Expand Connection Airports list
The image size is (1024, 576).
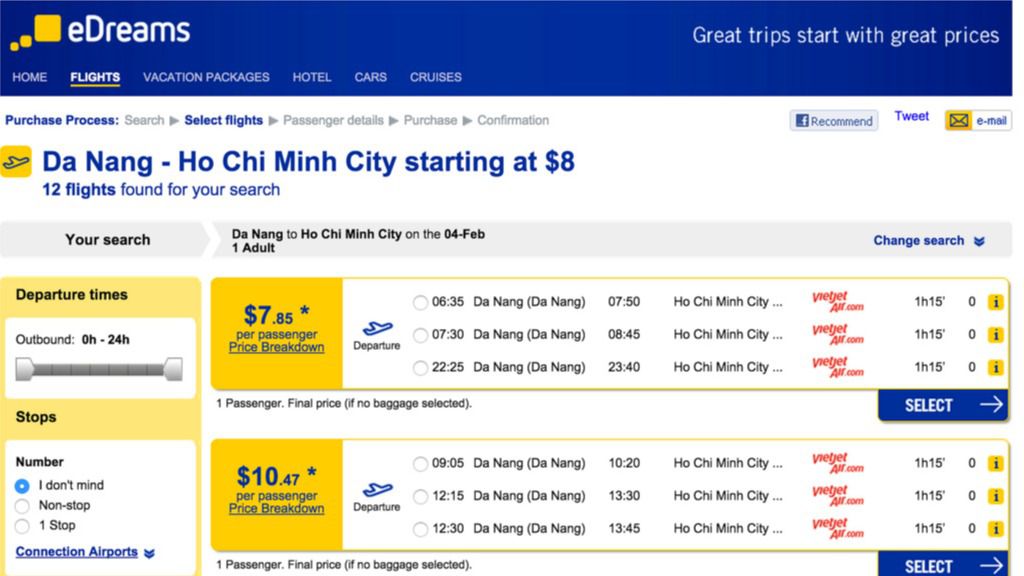(x=85, y=552)
